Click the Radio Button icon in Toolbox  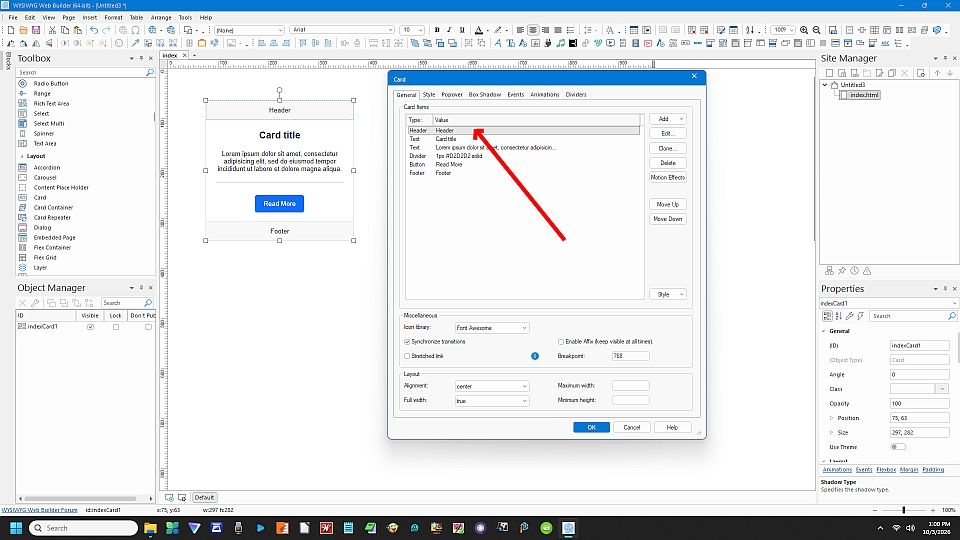[23, 83]
